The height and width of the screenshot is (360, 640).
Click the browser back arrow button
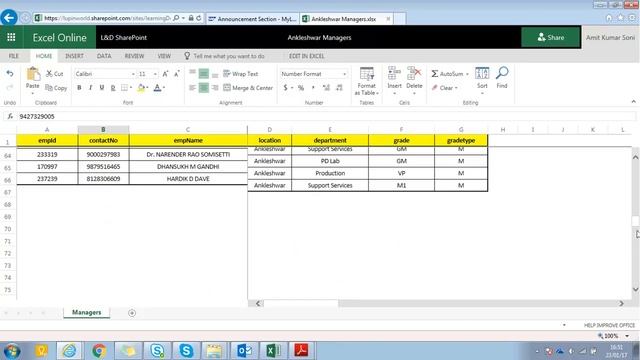tap(9, 18)
